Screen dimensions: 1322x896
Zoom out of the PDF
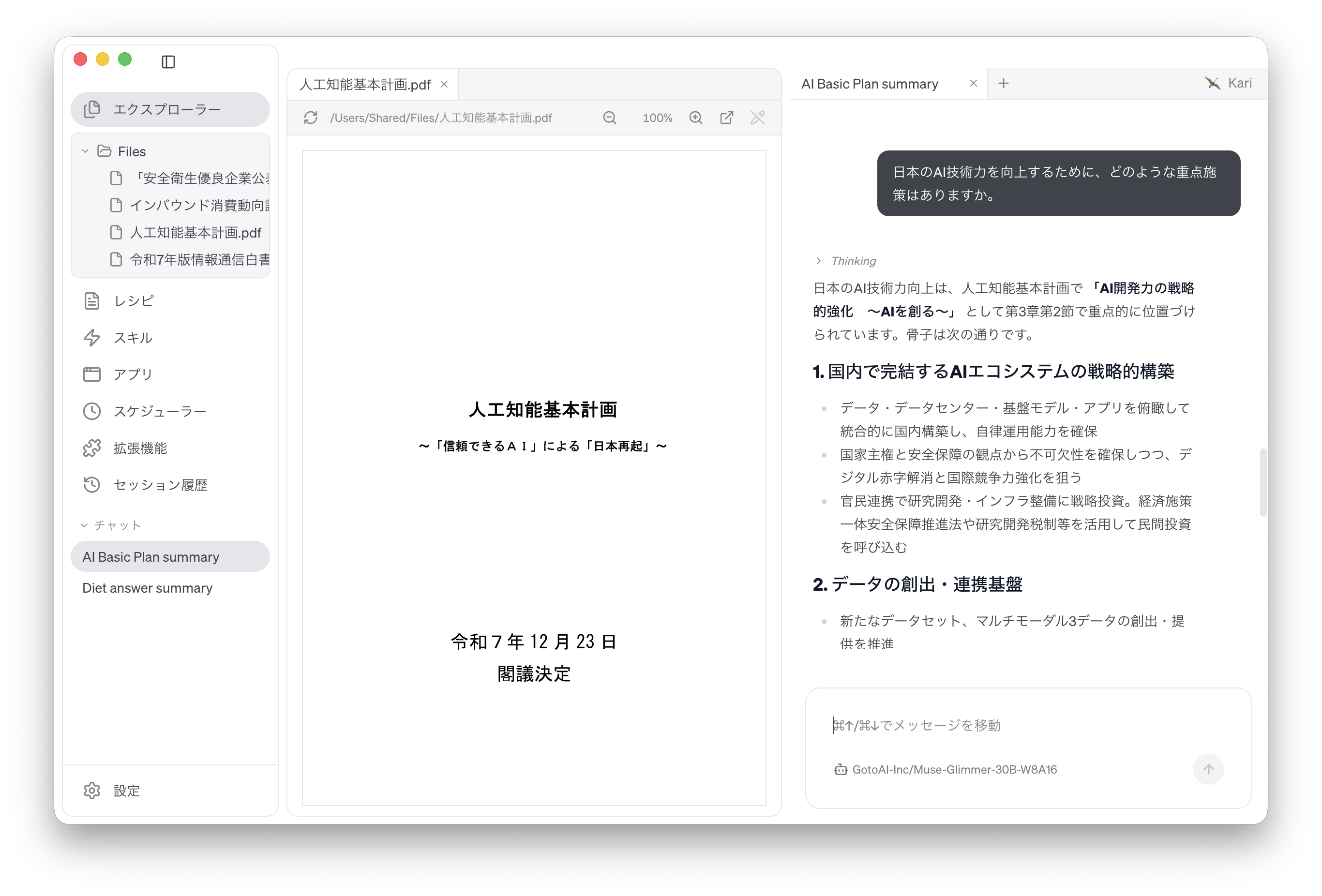coord(609,118)
